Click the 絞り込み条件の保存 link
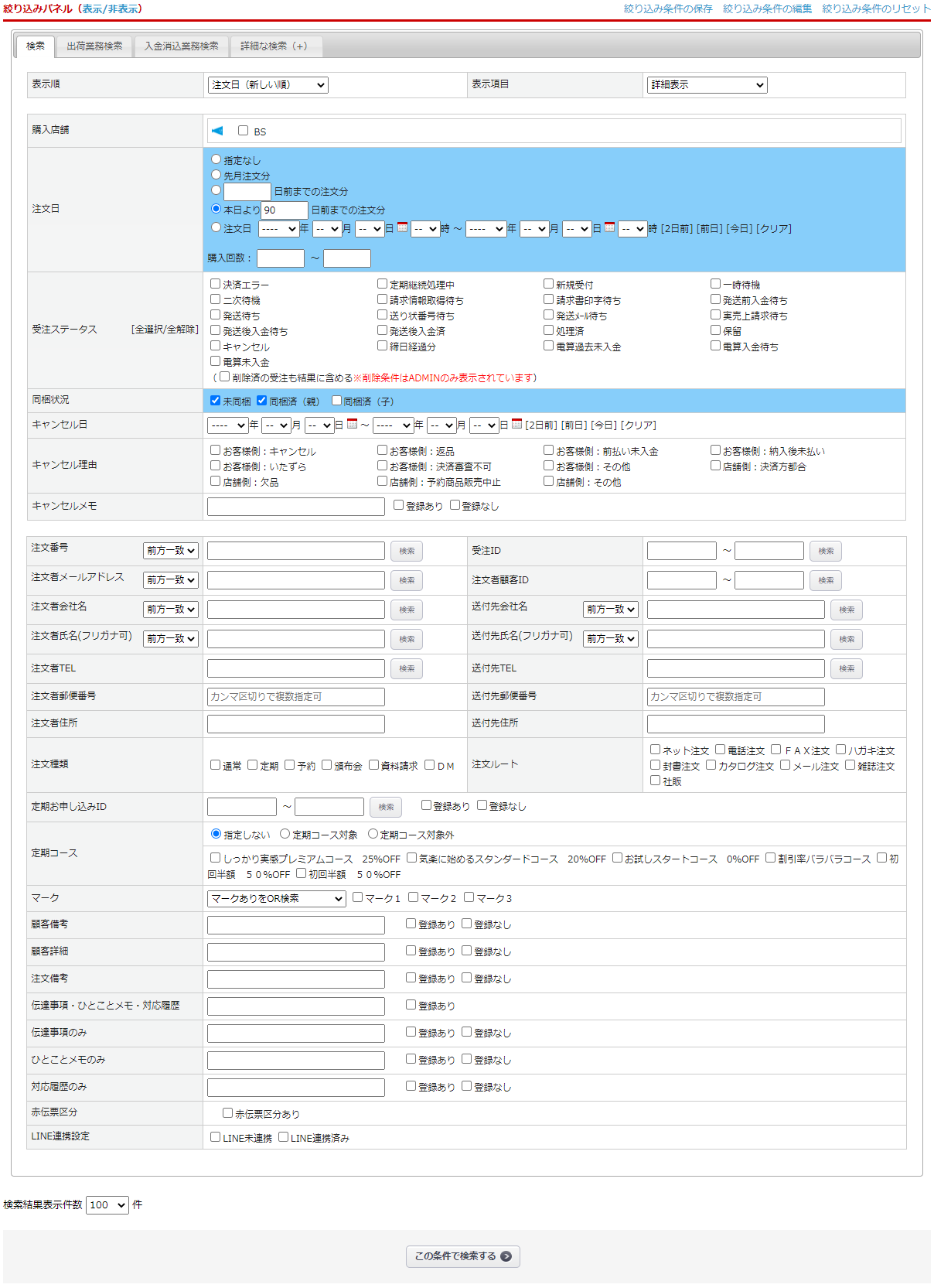Screen dimensions: 934x1288 (x=668, y=9)
